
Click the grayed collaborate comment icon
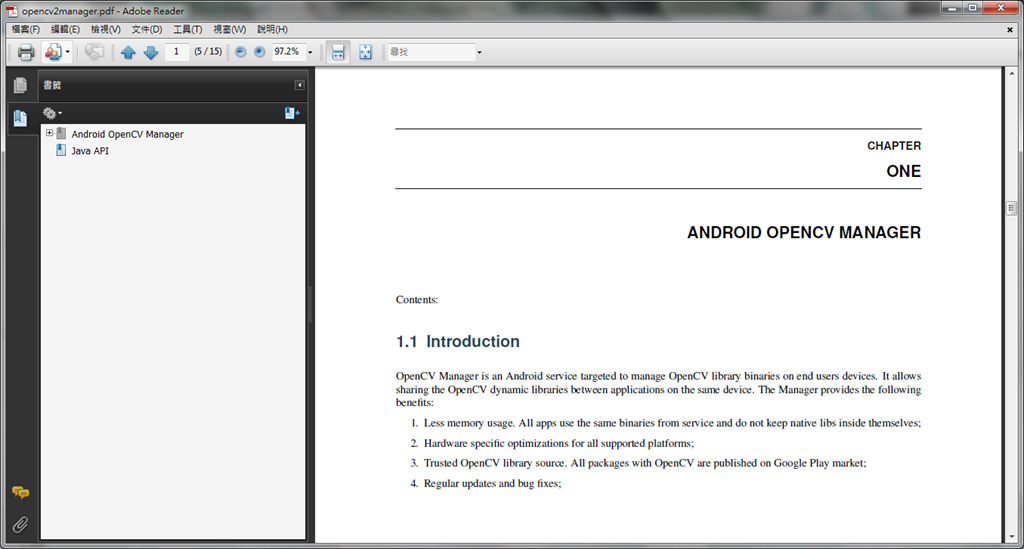(95, 52)
